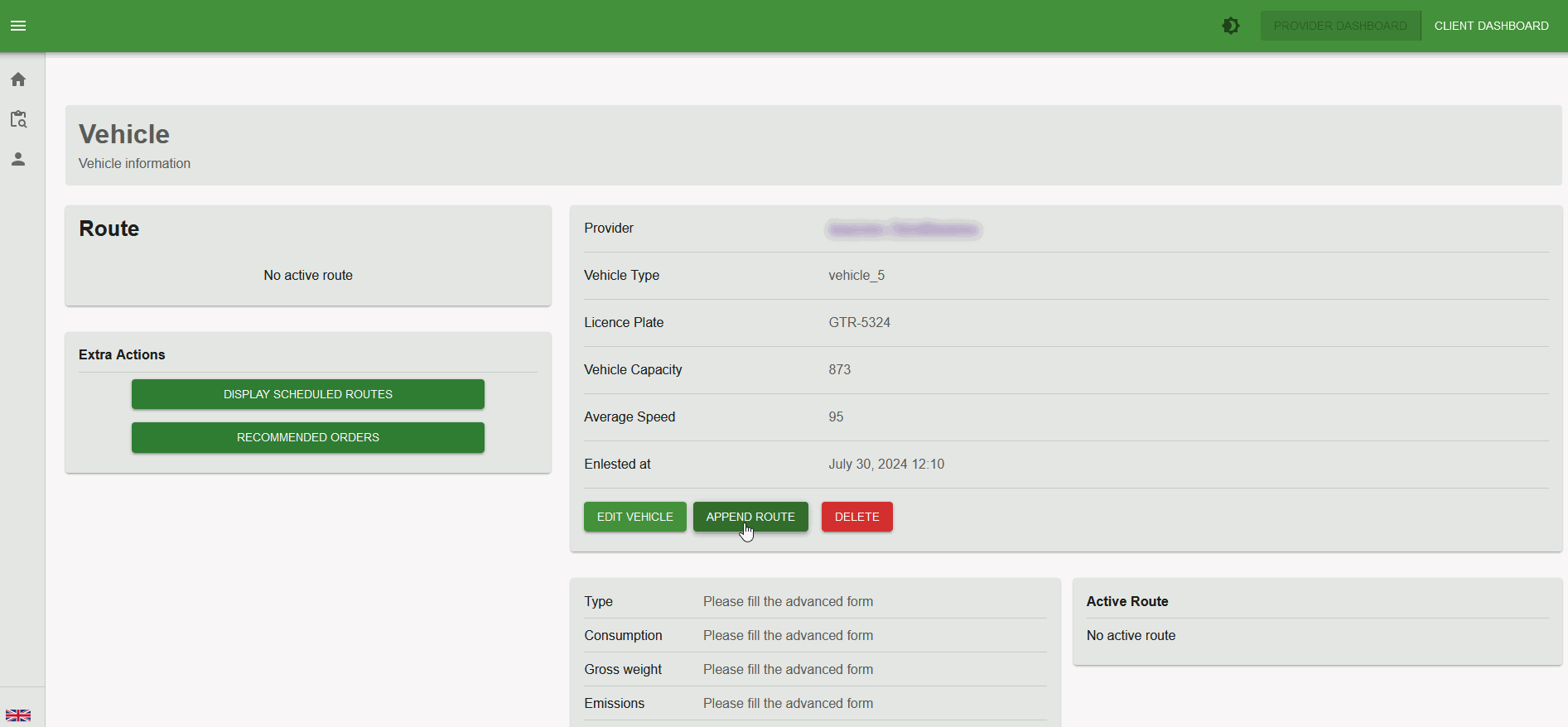This screenshot has height=727, width=1568.
Task: Select the licence plate value GTR-5324
Action: 859,323
